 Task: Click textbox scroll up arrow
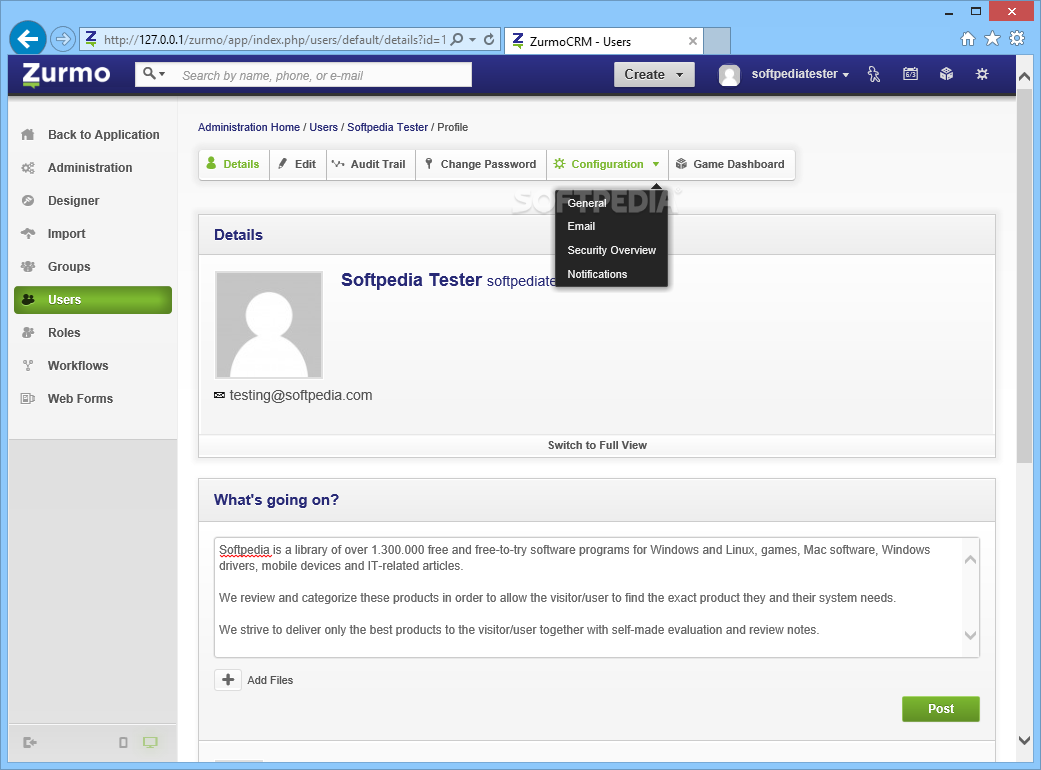pyautogui.click(x=970, y=560)
